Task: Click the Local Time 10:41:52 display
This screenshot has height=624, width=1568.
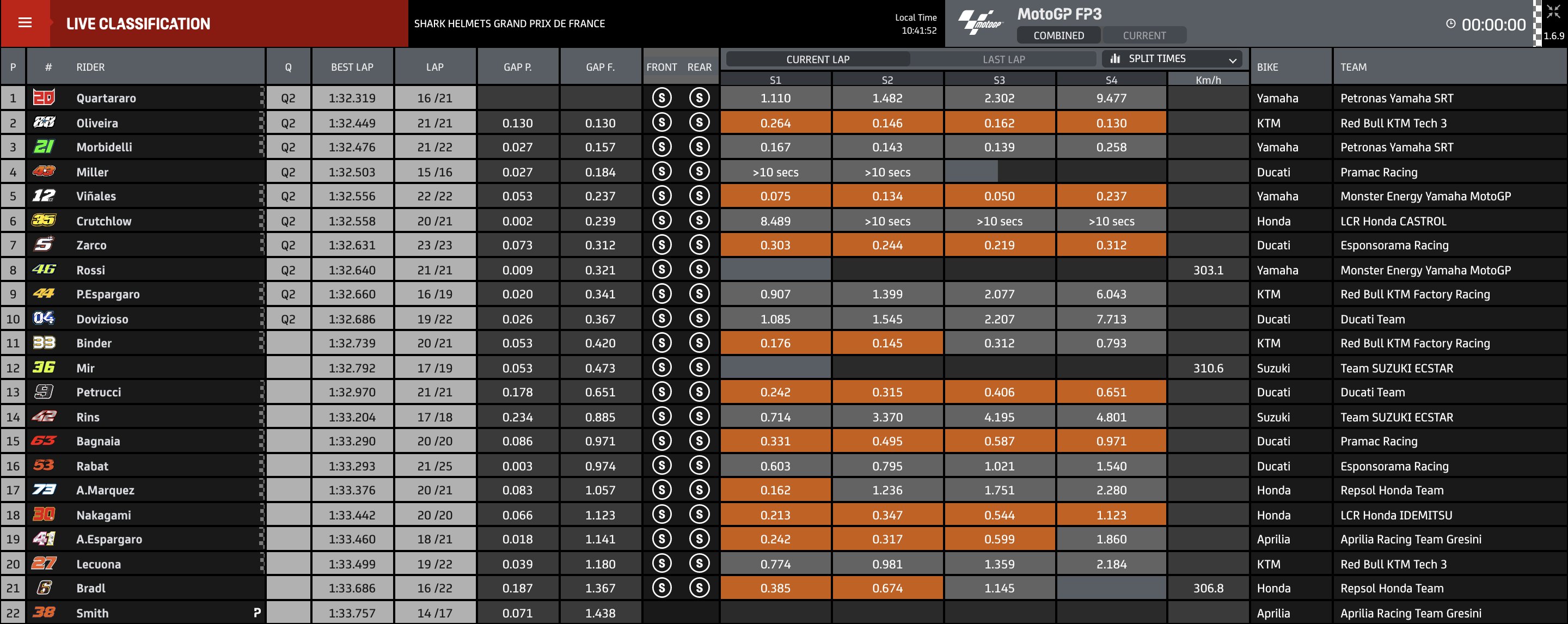Action: 915,24
